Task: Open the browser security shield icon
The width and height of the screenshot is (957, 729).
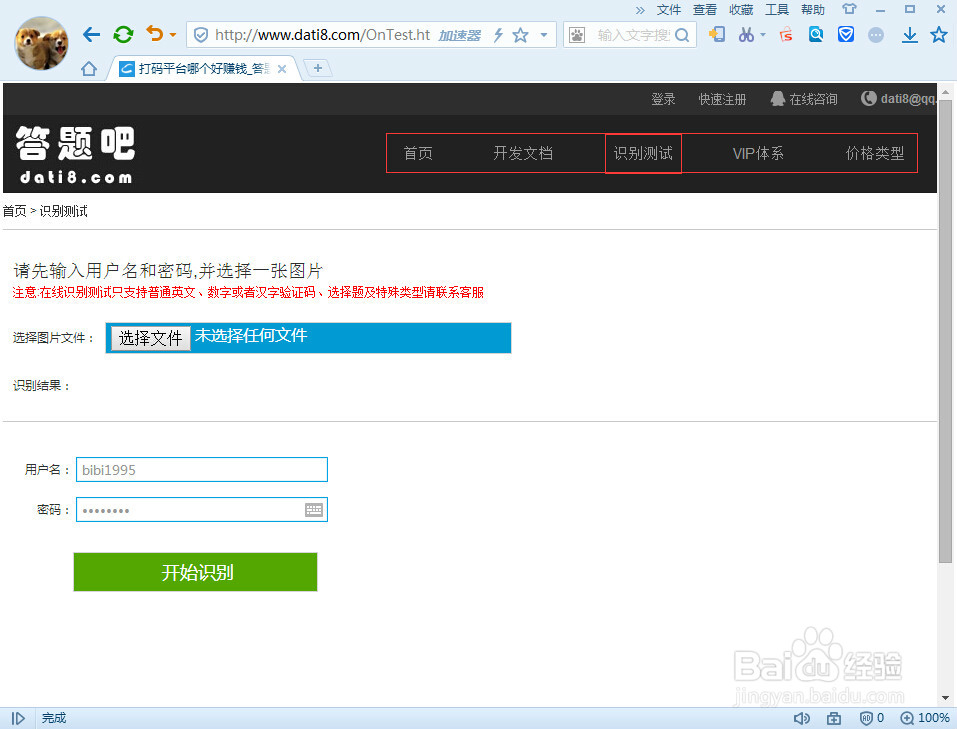Action: (846, 34)
